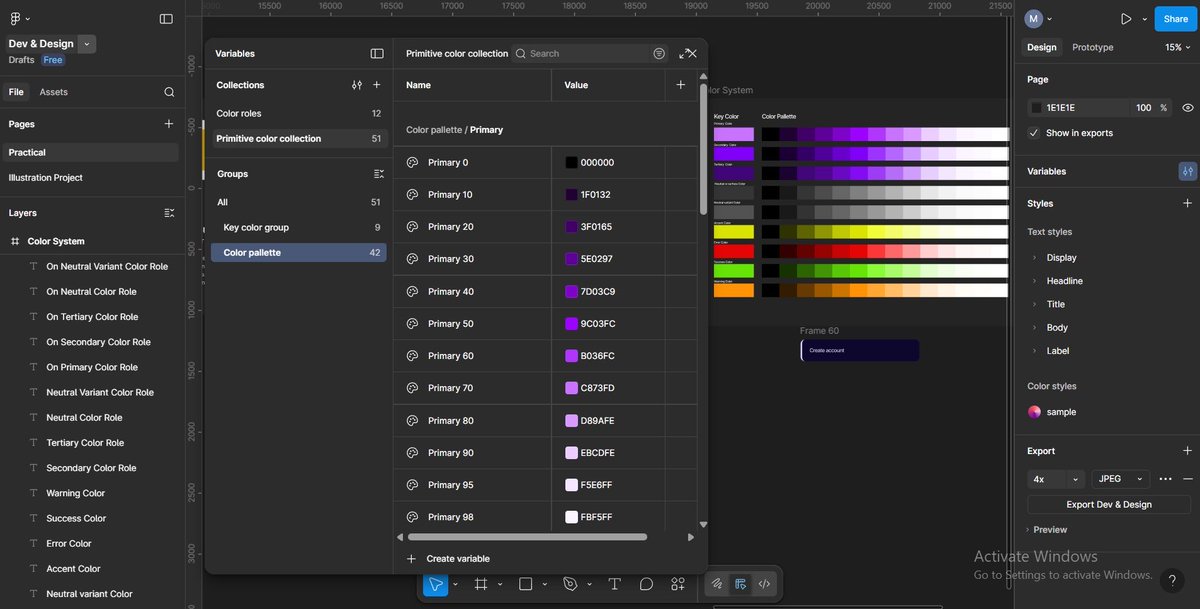1200x609 pixels.
Task: Select the Key color group
Action: [298, 228]
